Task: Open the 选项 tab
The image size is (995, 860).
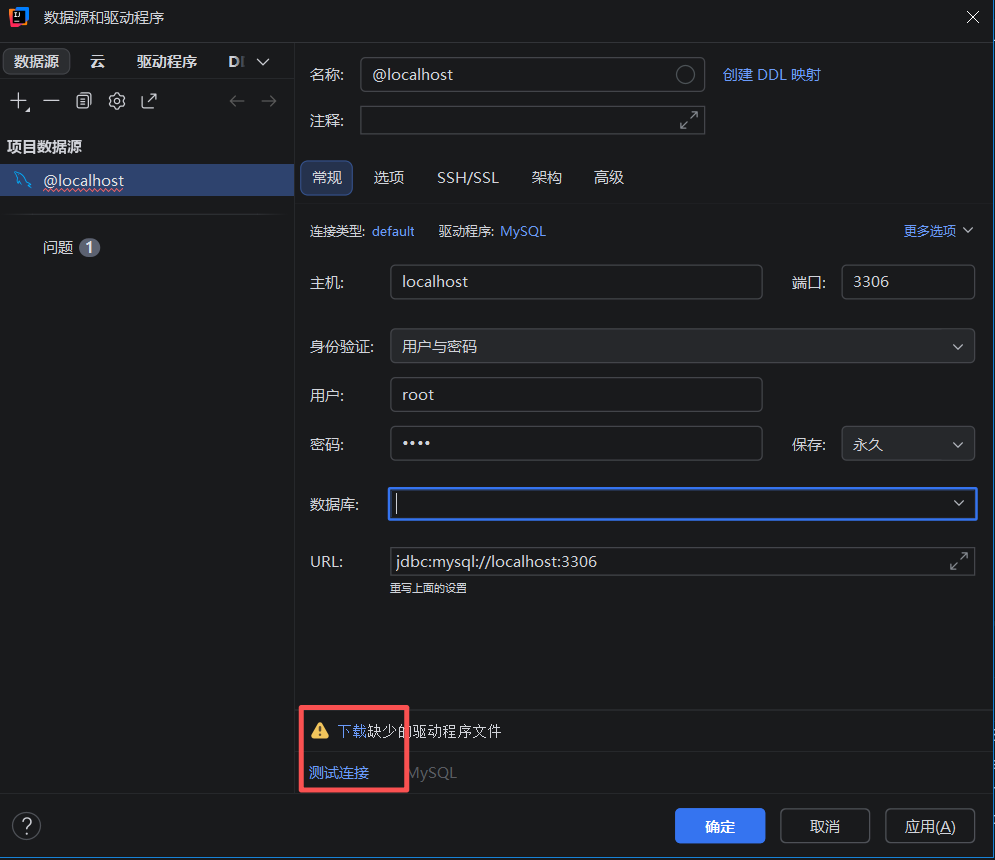Action: pyautogui.click(x=388, y=178)
